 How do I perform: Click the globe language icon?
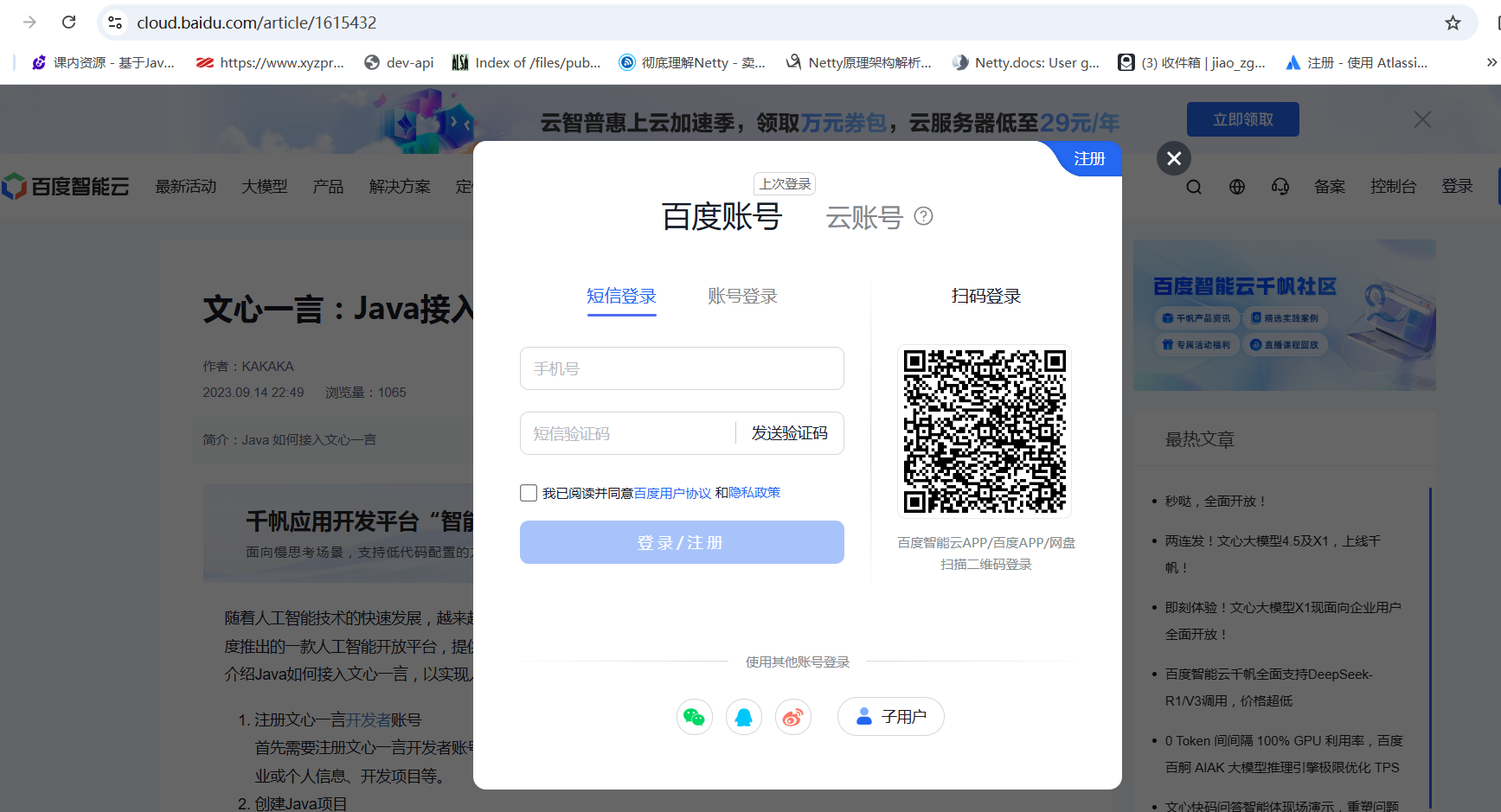tap(1237, 187)
